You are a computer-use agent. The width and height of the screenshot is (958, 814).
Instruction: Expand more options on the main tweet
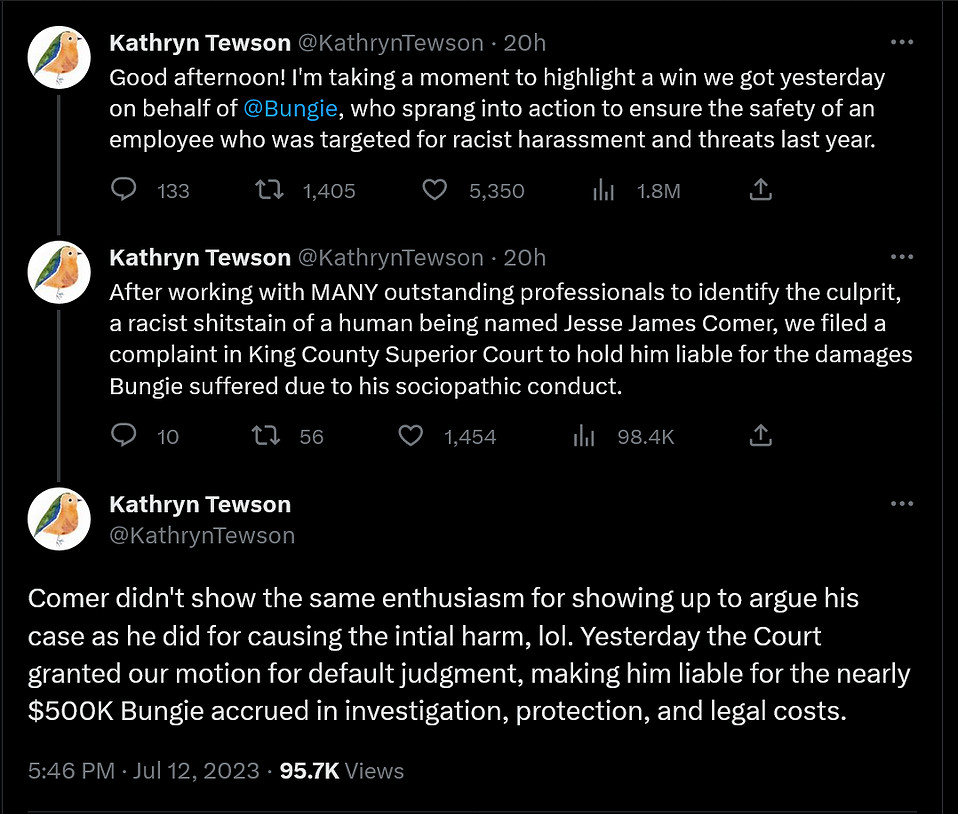902,504
